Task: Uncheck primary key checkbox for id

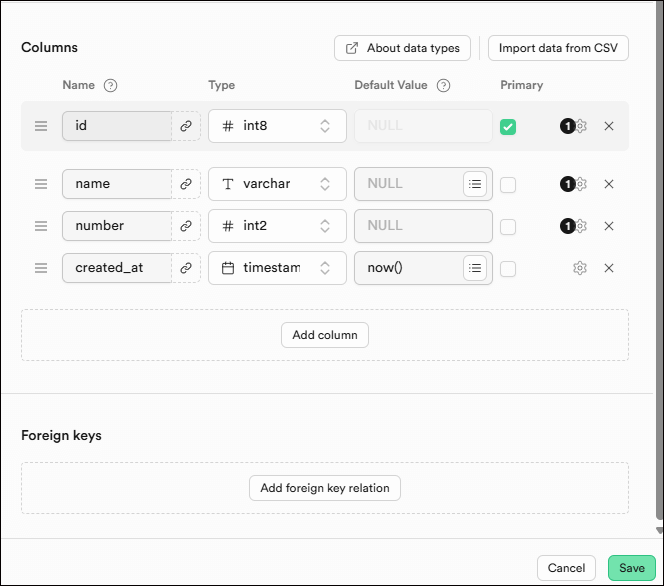Action: 508,126
